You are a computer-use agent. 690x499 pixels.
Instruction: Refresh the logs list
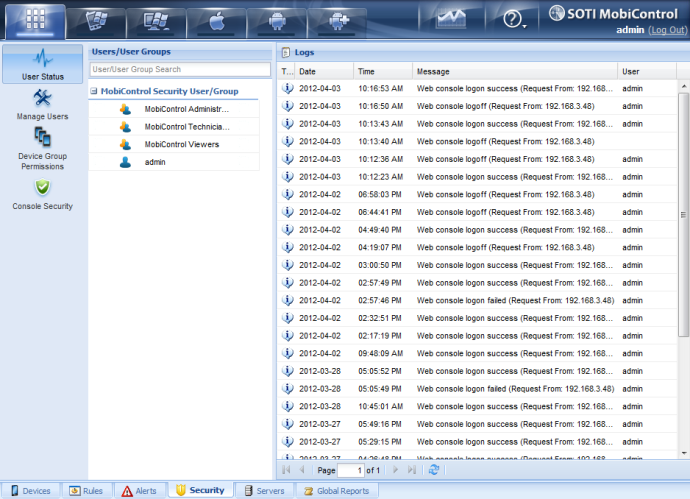click(x=434, y=470)
